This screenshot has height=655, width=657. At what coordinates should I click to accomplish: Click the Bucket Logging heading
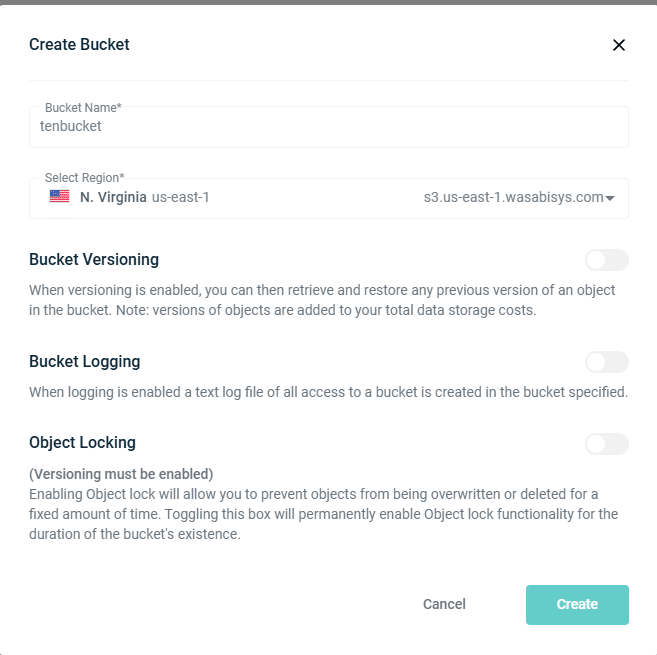point(85,361)
